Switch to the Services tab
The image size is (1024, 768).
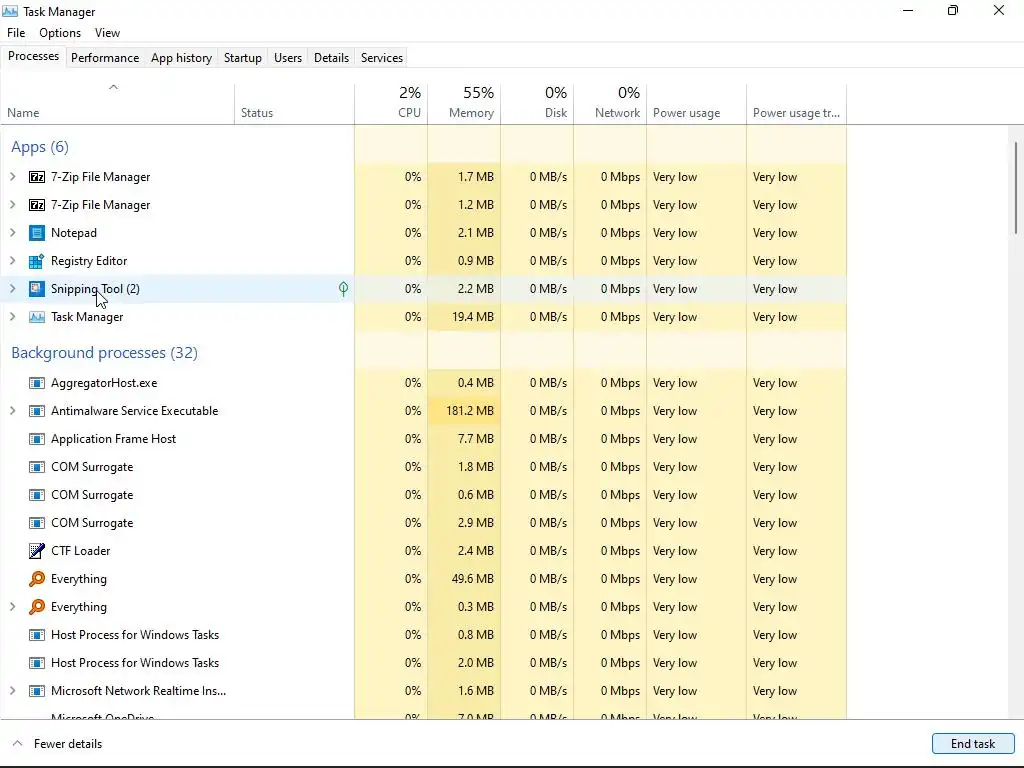382,57
